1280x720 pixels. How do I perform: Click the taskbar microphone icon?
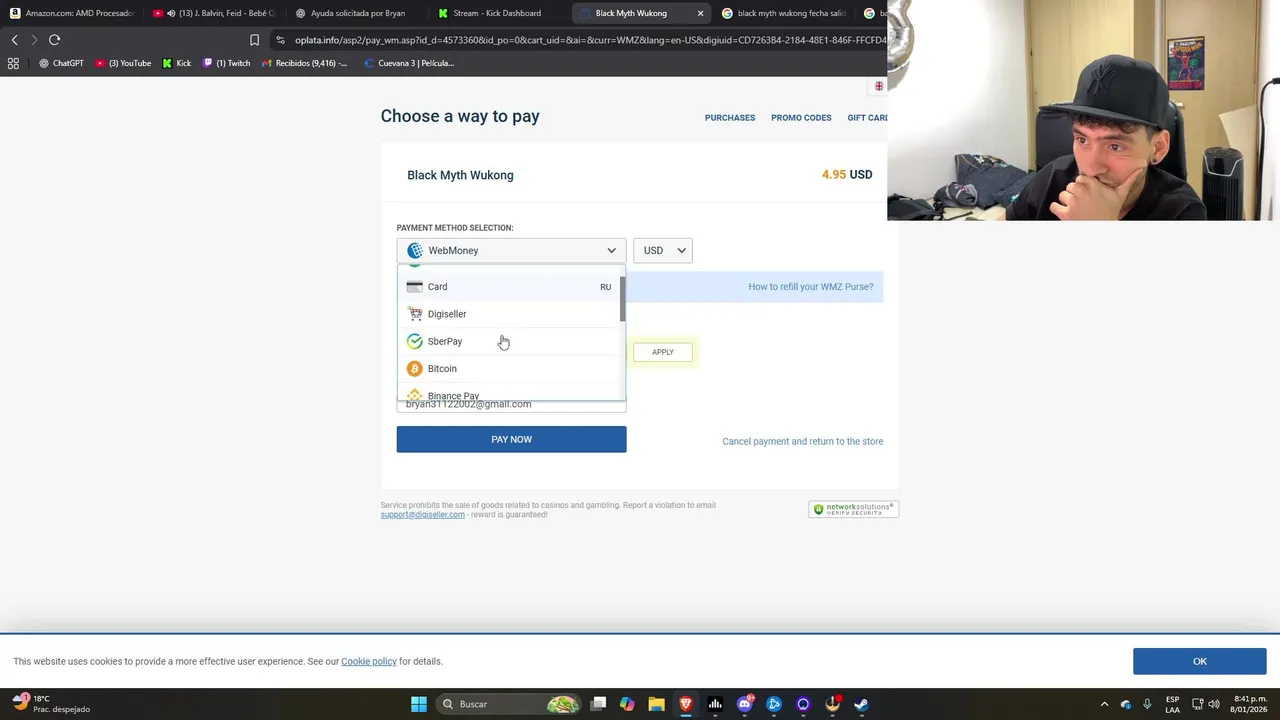click(x=1147, y=704)
